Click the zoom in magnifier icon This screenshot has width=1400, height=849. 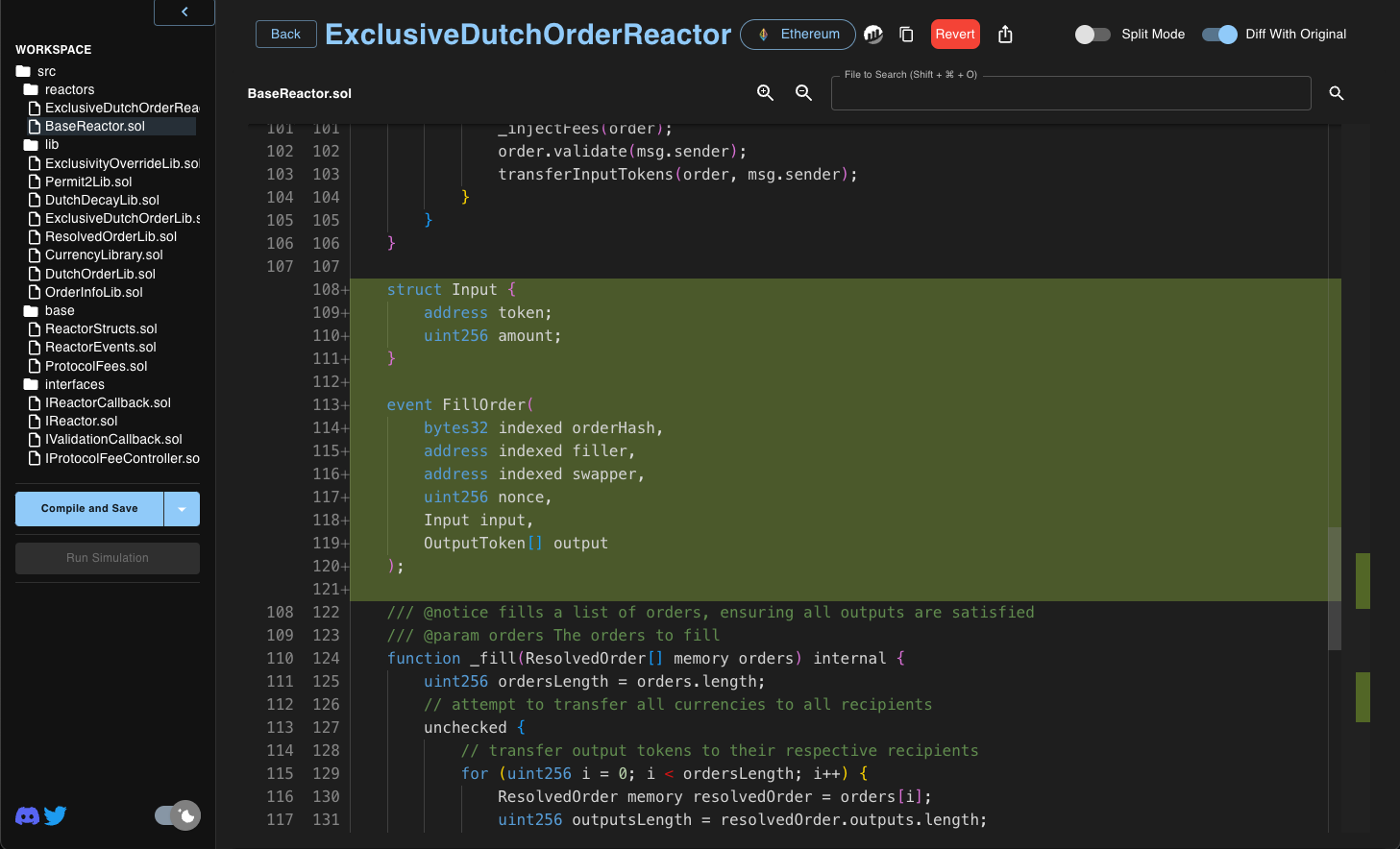pyautogui.click(x=765, y=93)
